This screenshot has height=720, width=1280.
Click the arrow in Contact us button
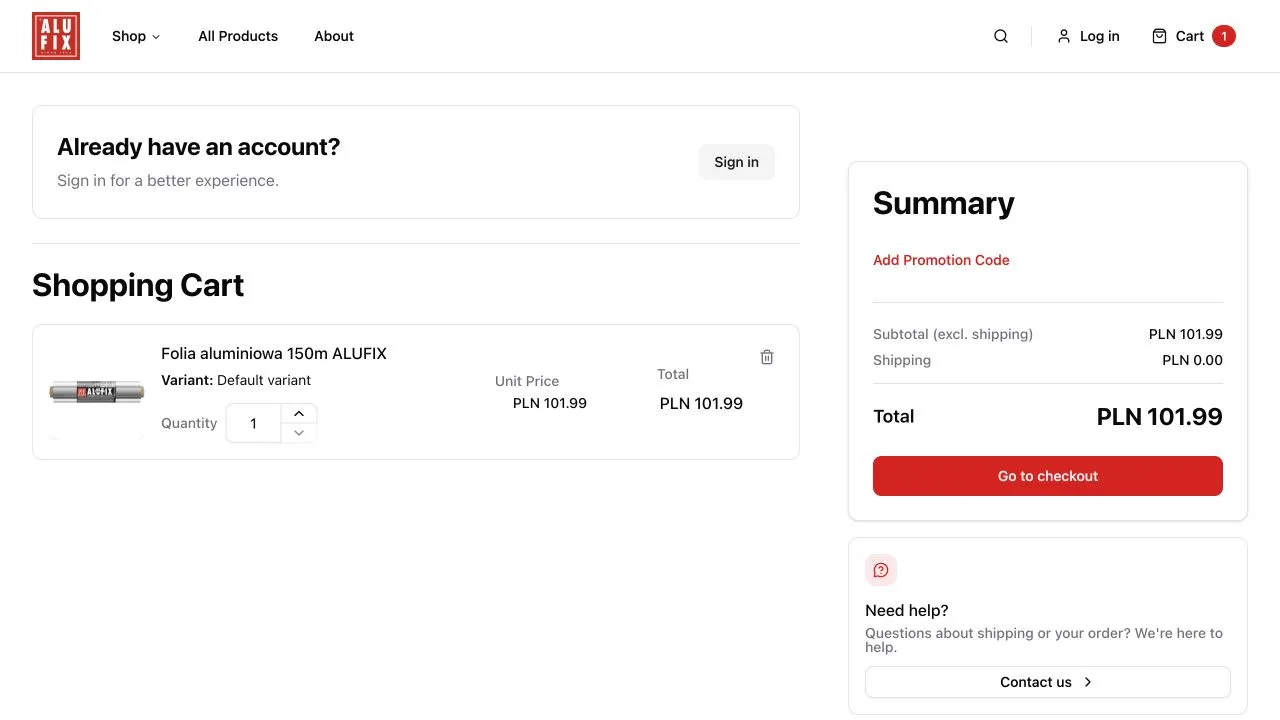point(1088,682)
